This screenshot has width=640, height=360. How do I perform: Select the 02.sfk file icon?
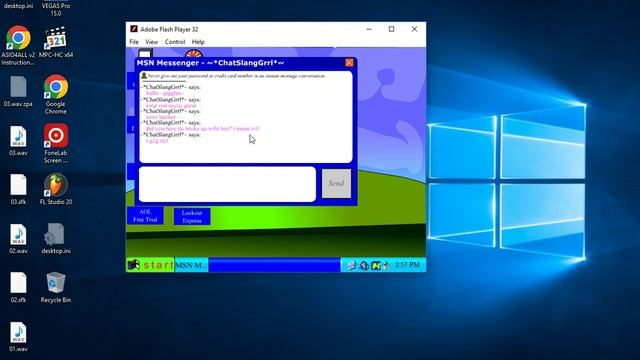click(18, 287)
